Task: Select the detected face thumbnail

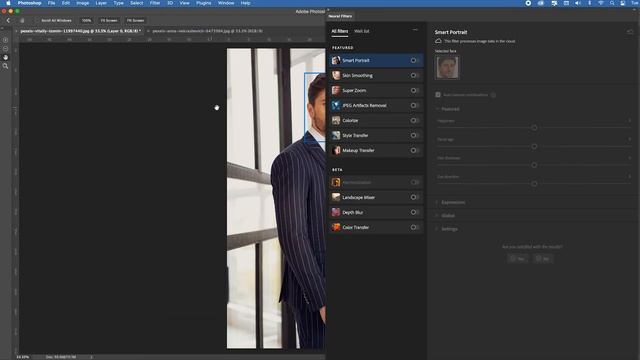Action: [447, 67]
